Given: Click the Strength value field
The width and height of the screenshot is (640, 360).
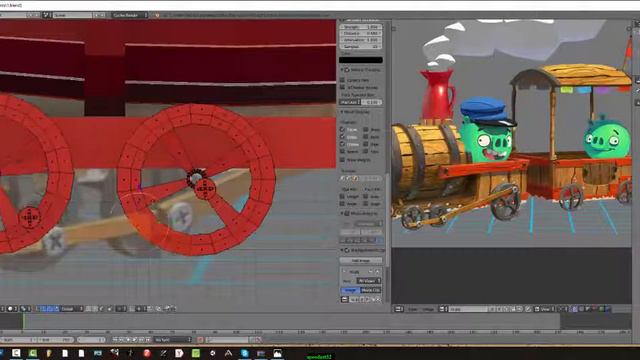Looking at the screenshot, I should [361, 27].
